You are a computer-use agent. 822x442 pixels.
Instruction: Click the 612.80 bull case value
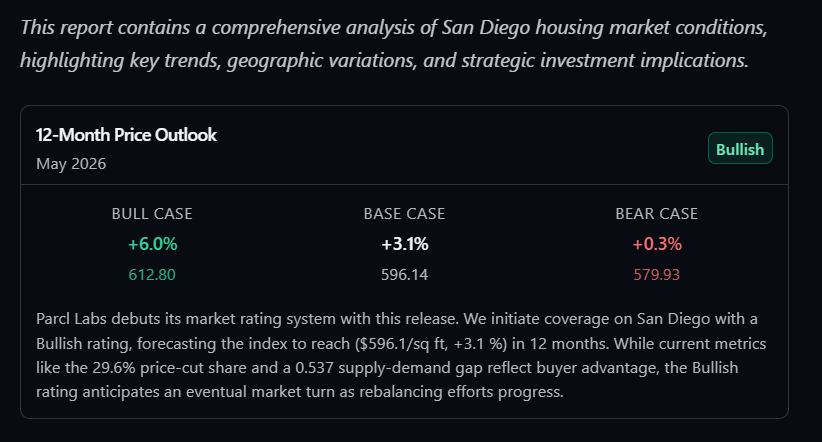point(152,274)
